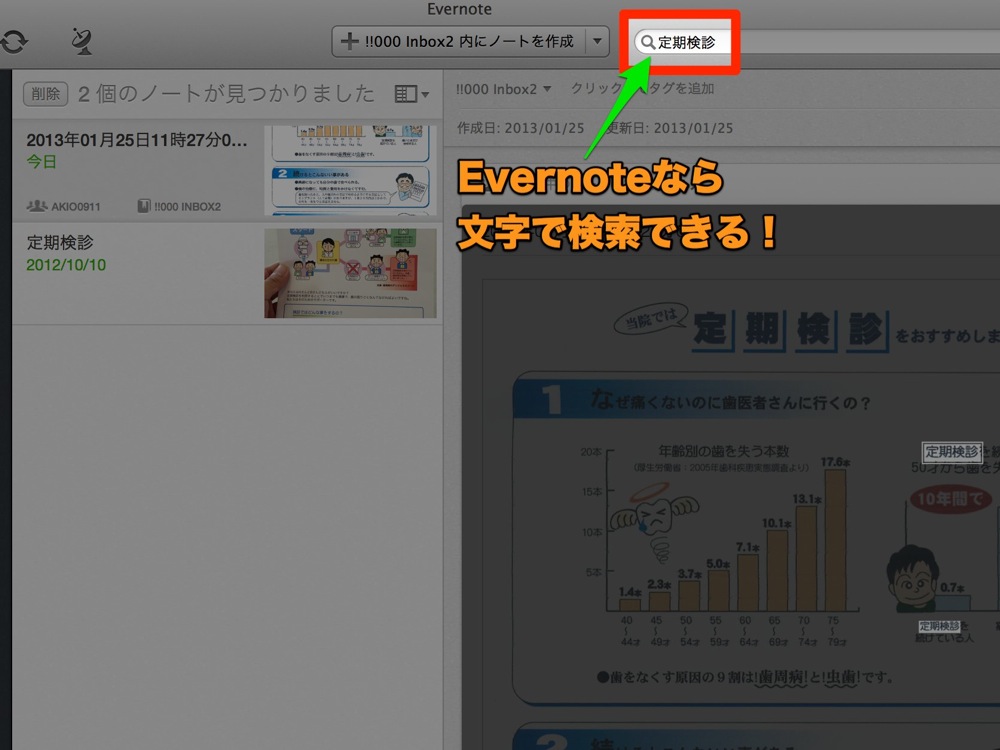The height and width of the screenshot is (750, 1000).
Task: Click the 2 個のノートが見つかりました result text
Action: point(226,94)
